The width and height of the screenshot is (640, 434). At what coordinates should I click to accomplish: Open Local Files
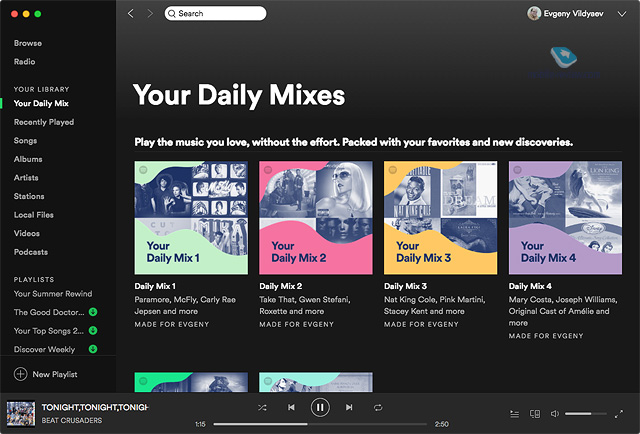click(33, 215)
